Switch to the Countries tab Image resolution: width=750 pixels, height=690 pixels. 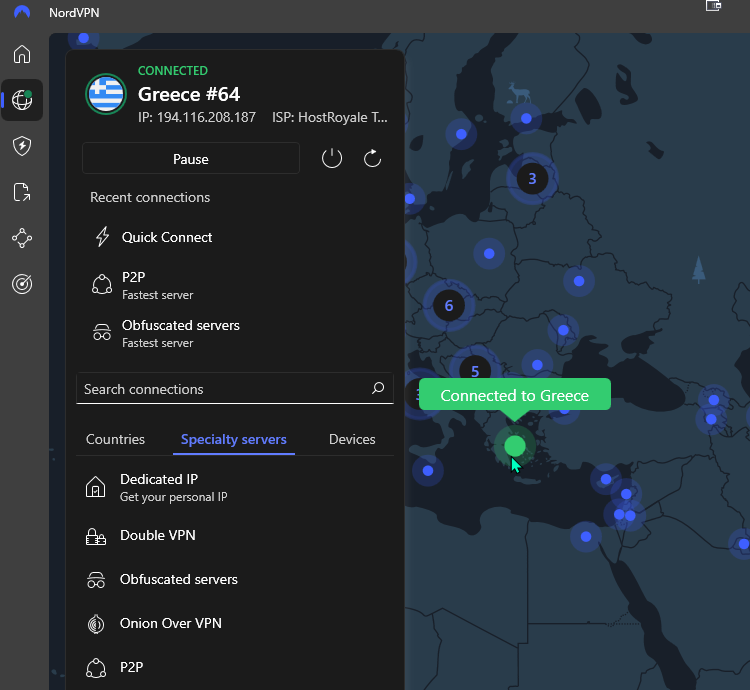tap(115, 439)
